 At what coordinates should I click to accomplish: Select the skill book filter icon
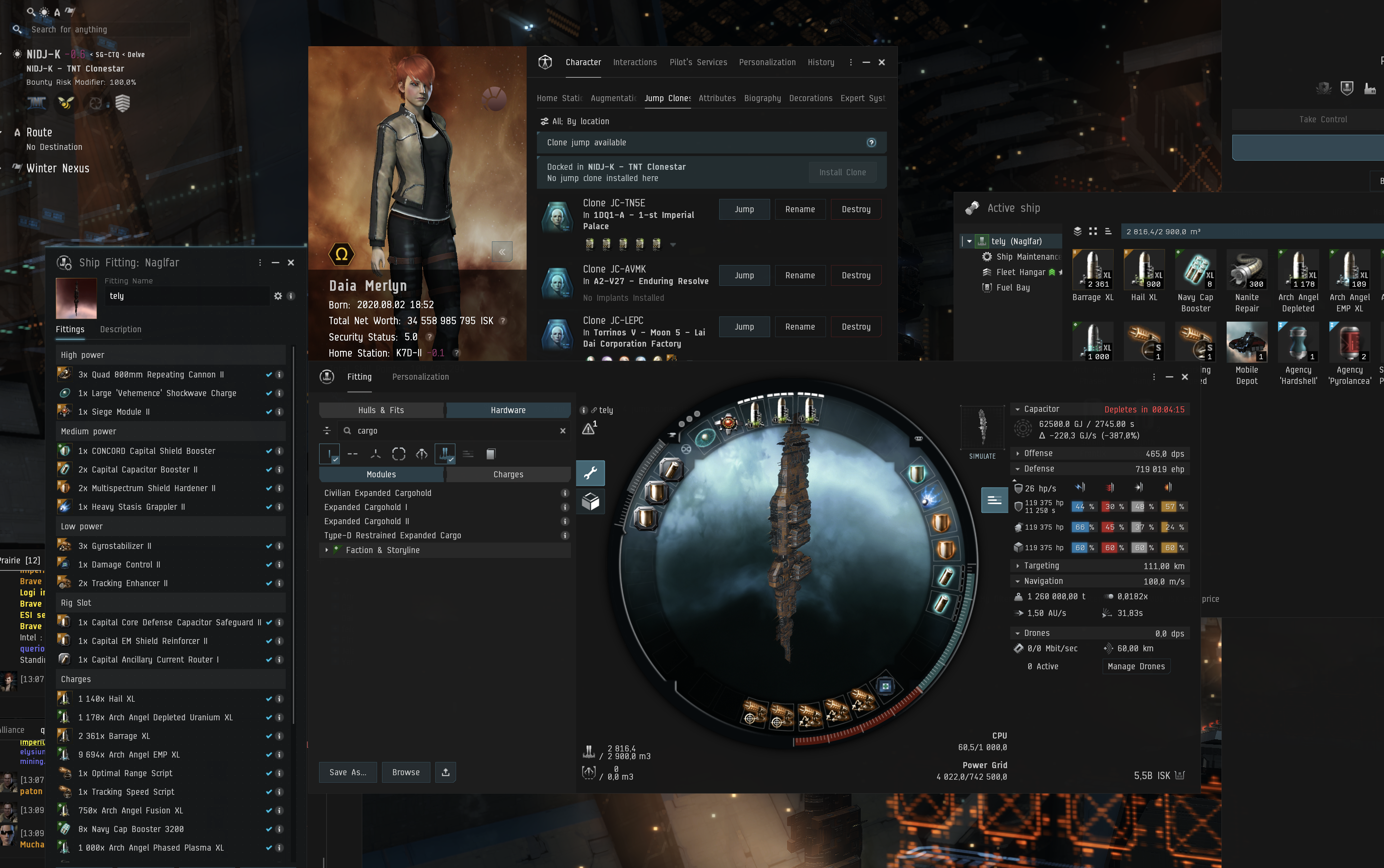[490, 454]
